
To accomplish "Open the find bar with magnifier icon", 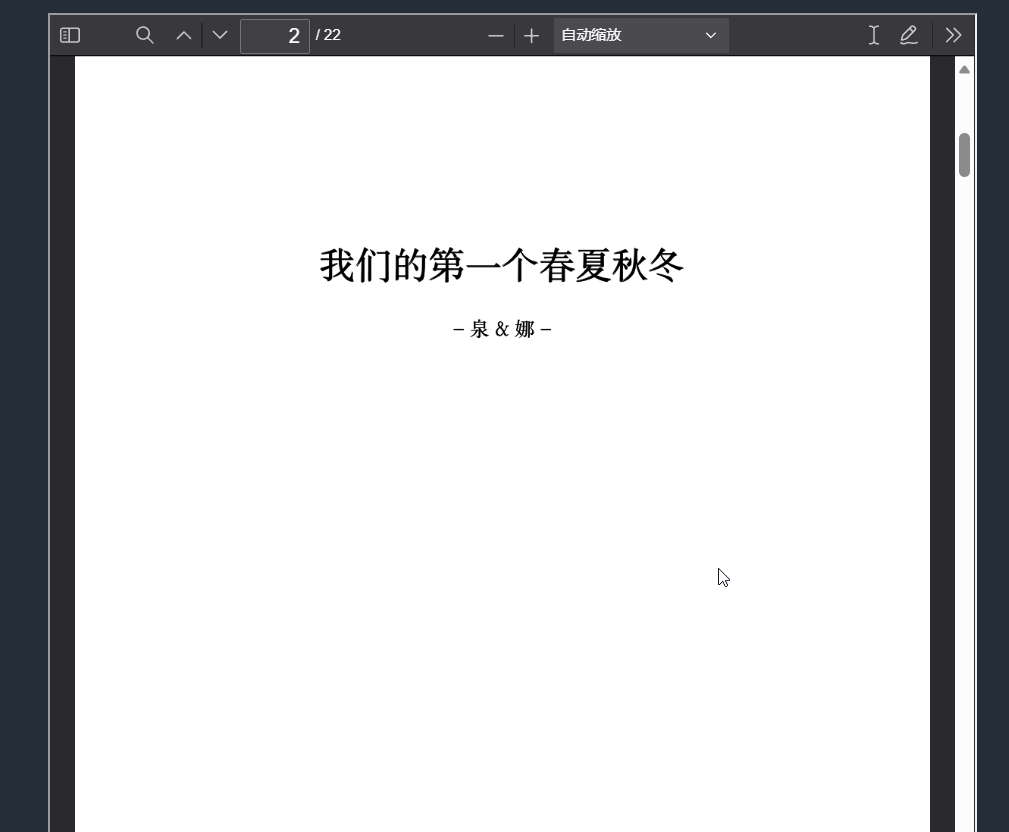I will click(x=144, y=35).
